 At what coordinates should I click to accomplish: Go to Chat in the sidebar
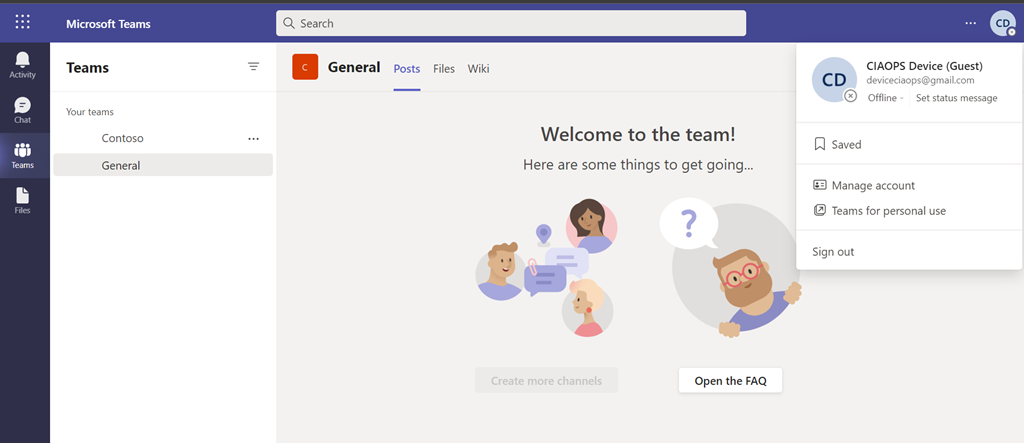[23, 110]
